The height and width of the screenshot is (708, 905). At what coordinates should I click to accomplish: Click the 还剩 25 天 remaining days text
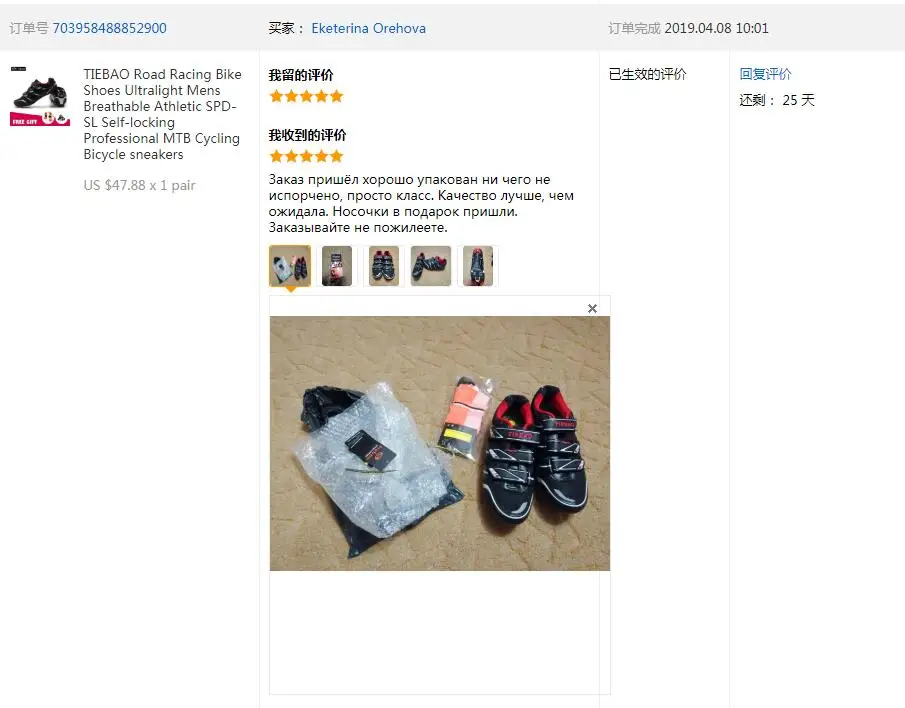pos(777,100)
